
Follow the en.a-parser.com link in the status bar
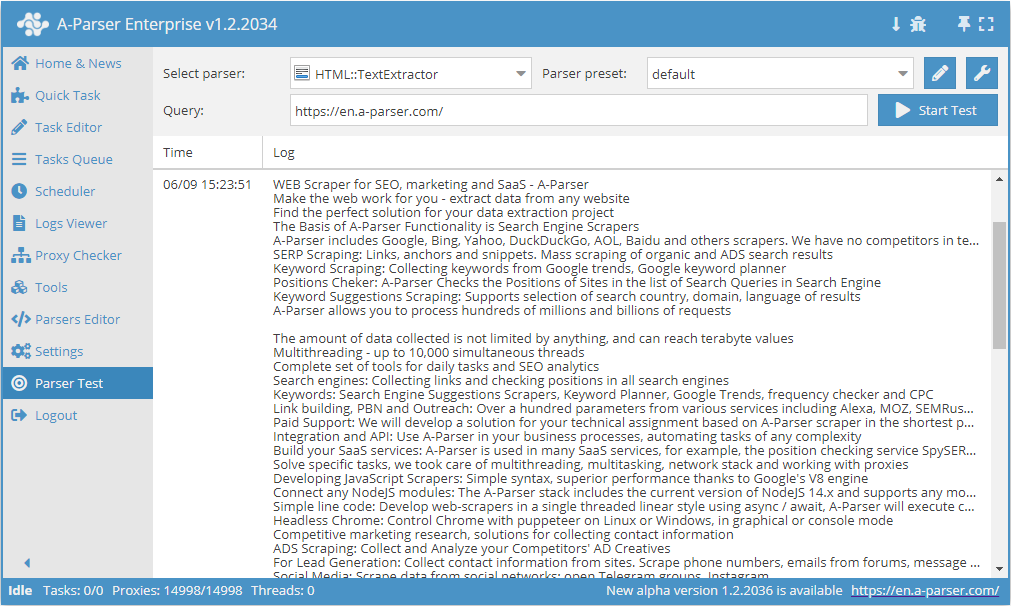(x=925, y=591)
